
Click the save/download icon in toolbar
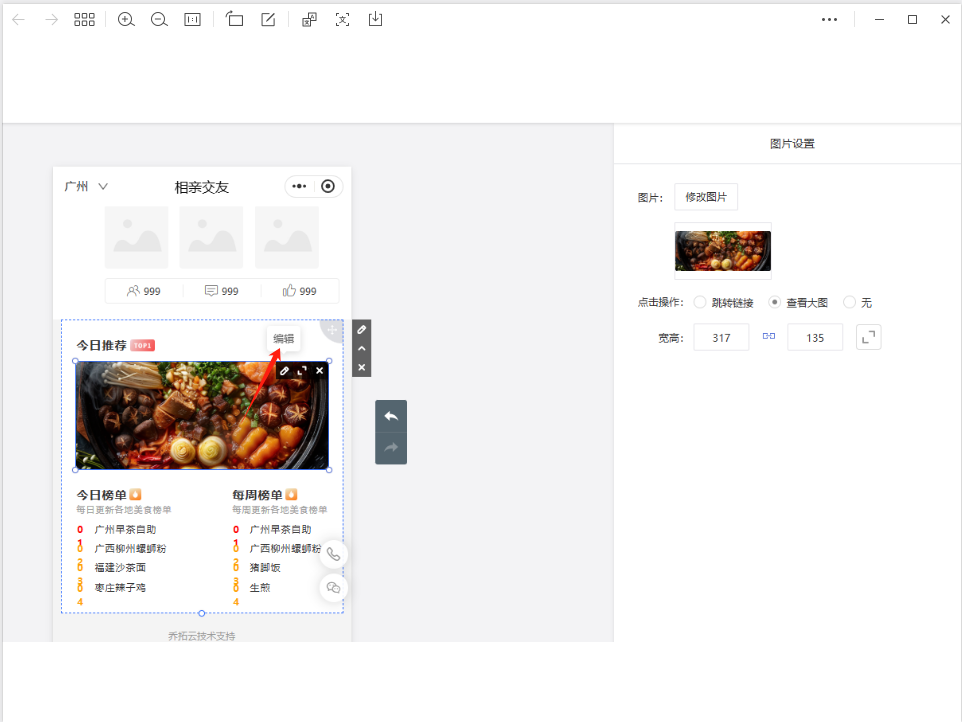pyautogui.click(x=376, y=19)
